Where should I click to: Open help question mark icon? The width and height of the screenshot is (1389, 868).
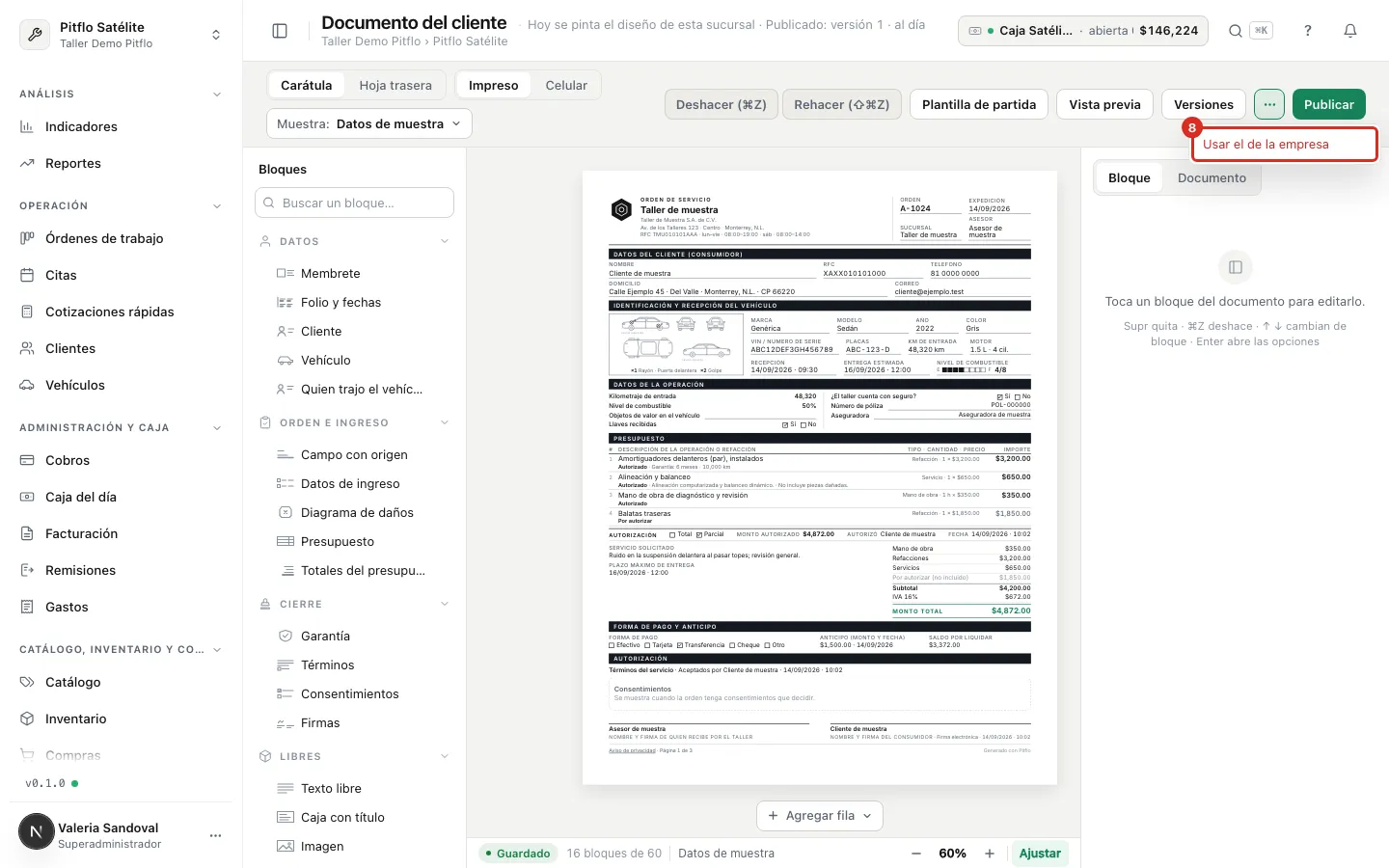(x=1308, y=31)
